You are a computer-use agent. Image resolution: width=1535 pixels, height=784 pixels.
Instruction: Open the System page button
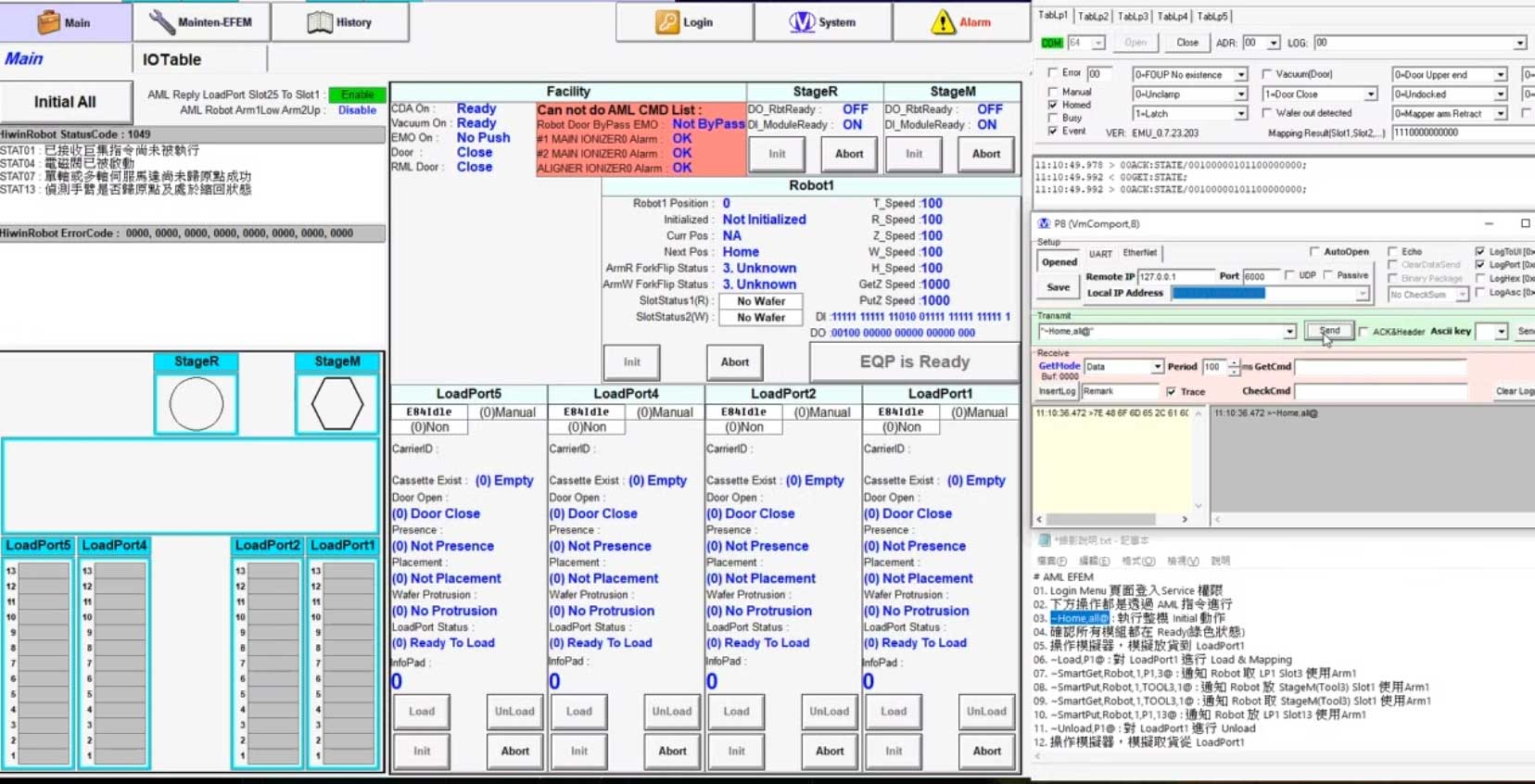click(x=823, y=22)
